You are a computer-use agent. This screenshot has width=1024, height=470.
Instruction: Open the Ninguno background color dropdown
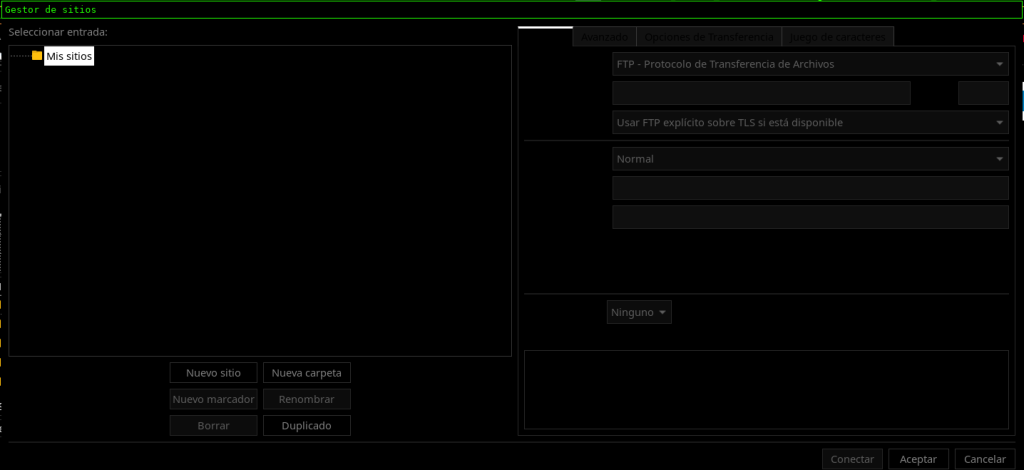coord(639,312)
